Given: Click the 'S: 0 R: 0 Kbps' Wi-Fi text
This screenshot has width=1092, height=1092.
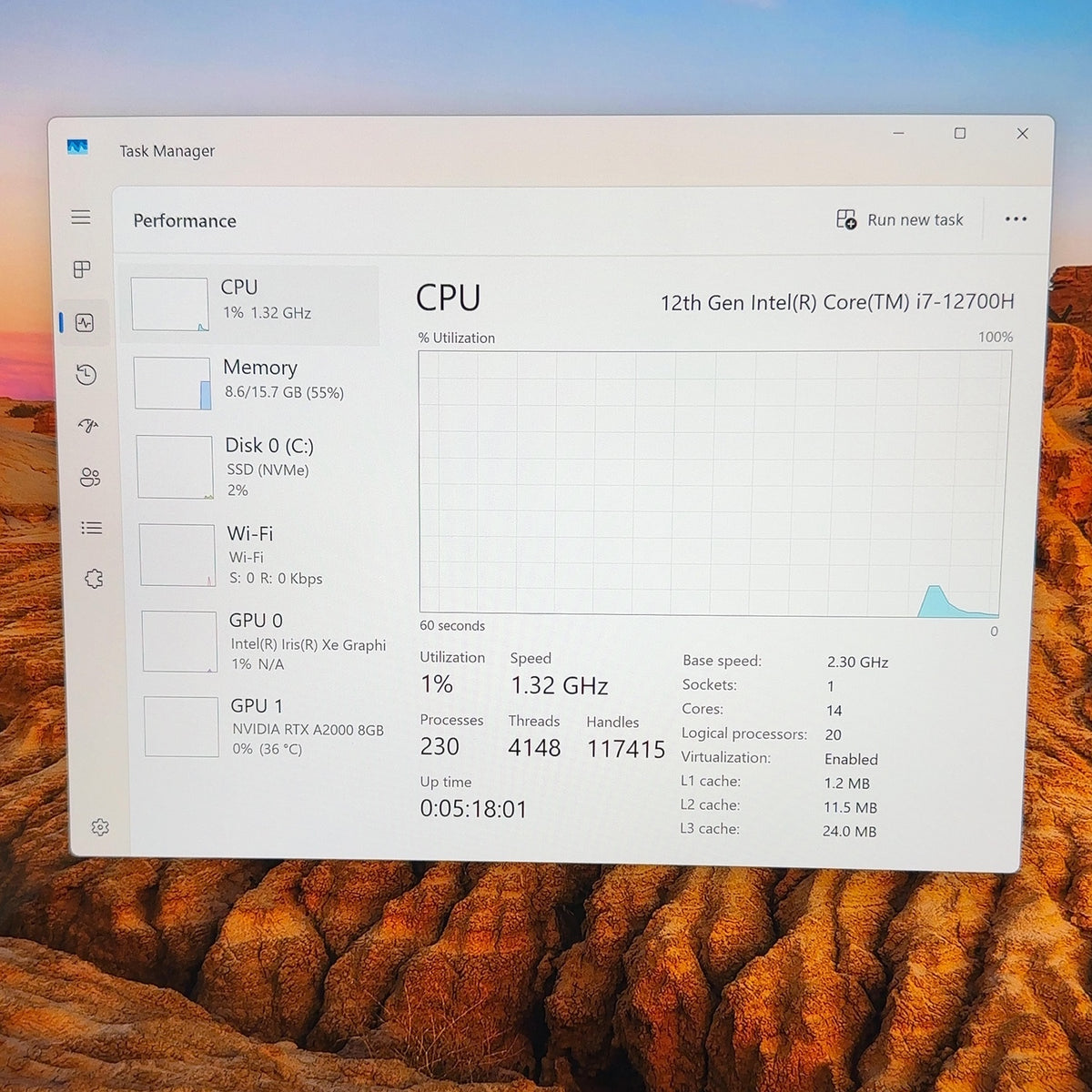Looking at the screenshot, I should point(276,579).
